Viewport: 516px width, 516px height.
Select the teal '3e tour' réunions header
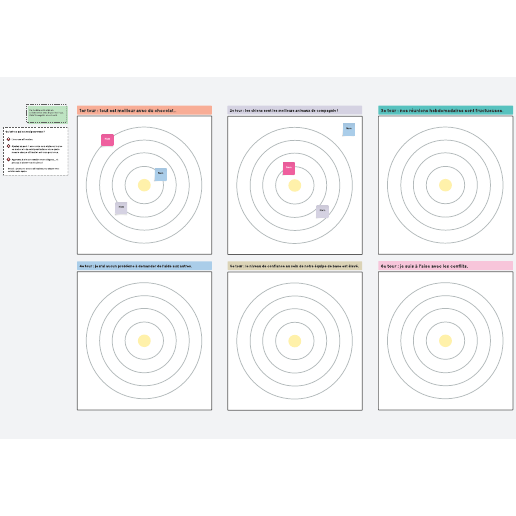(x=445, y=110)
